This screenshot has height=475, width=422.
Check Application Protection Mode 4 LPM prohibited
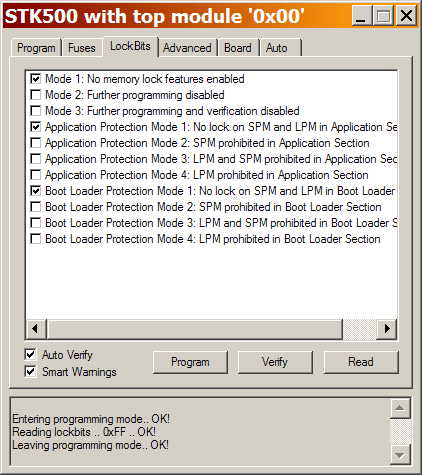pos(35,175)
